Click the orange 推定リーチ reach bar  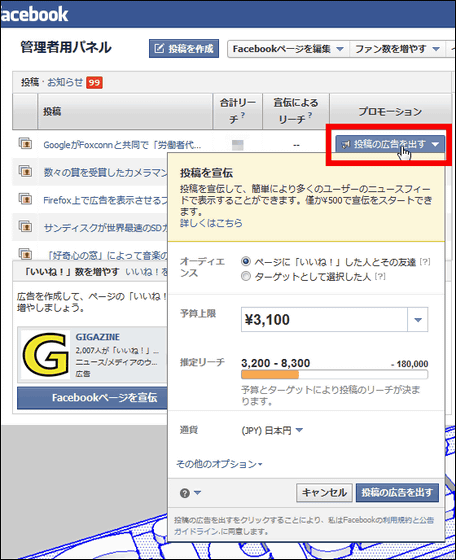click(270, 375)
